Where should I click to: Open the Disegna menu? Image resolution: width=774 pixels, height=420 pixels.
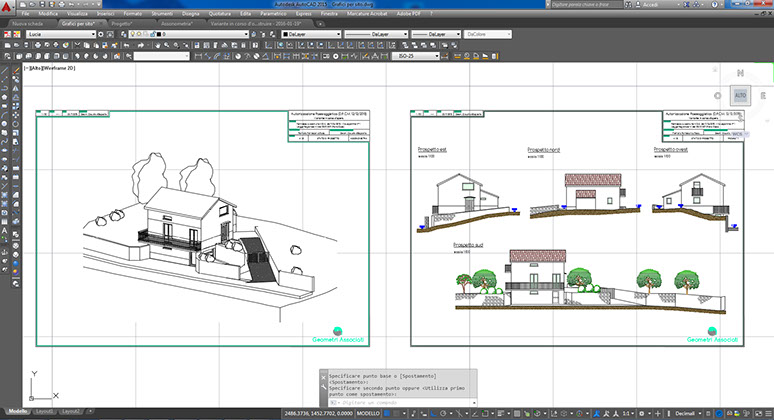(190, 13)
